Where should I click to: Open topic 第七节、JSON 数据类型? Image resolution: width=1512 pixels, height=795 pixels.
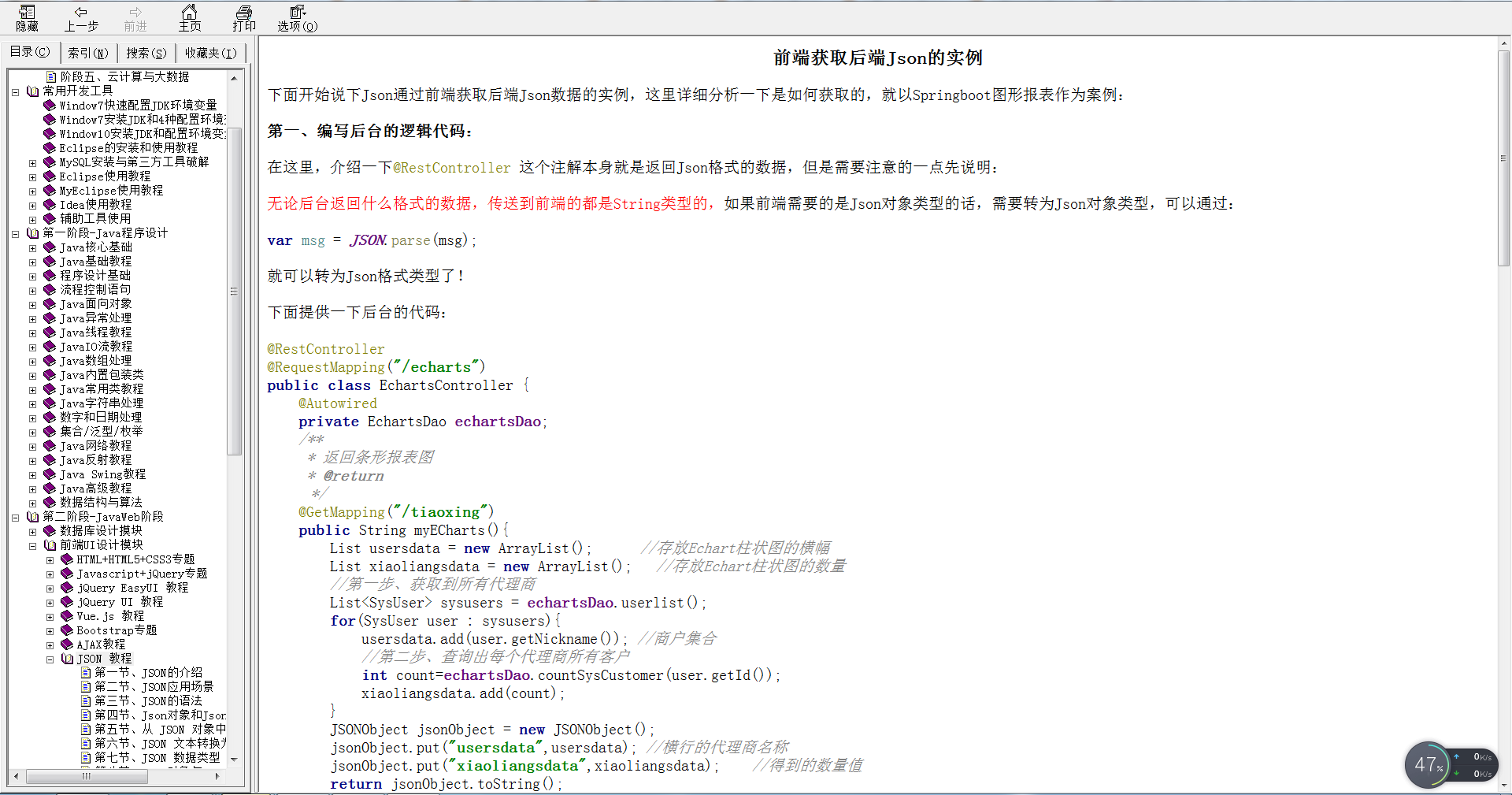point(157,758)
